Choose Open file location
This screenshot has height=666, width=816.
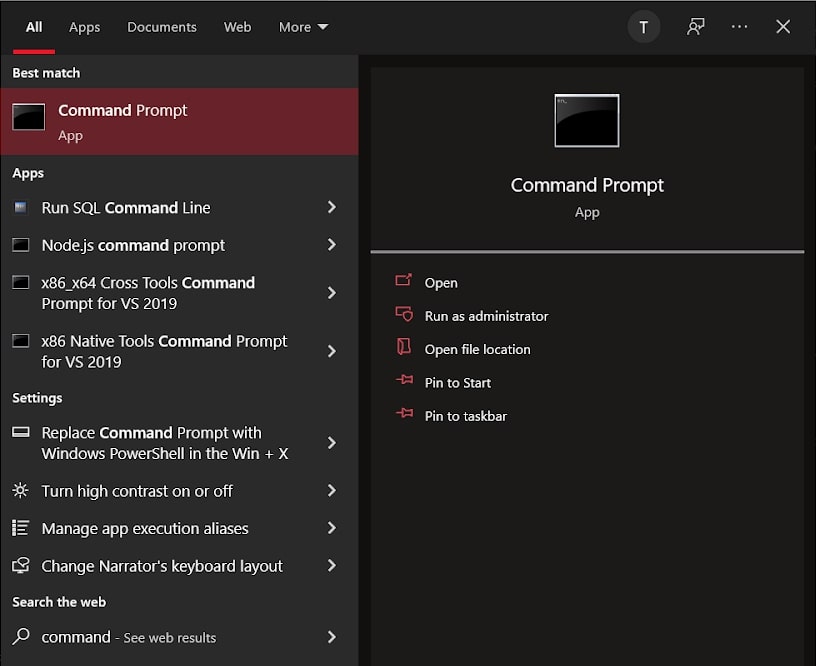(x=477, y=349)
